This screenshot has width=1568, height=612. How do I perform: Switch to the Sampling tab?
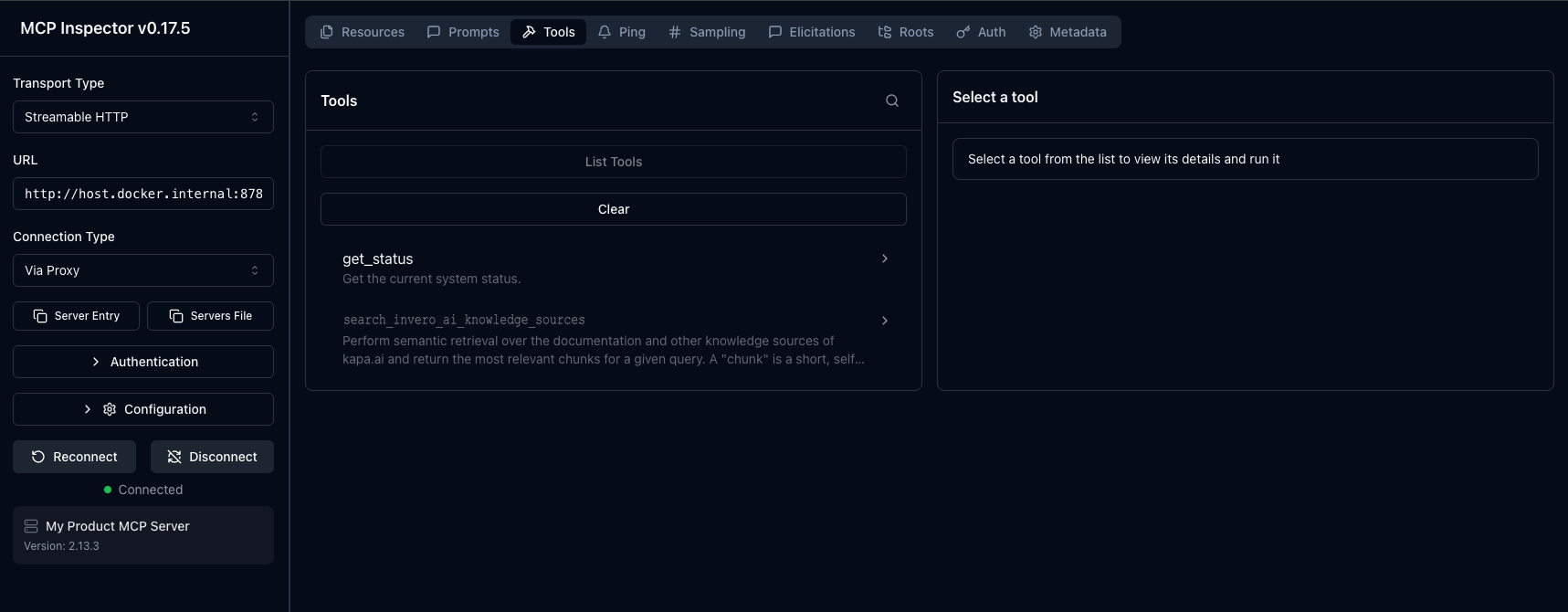coord(707,32)
